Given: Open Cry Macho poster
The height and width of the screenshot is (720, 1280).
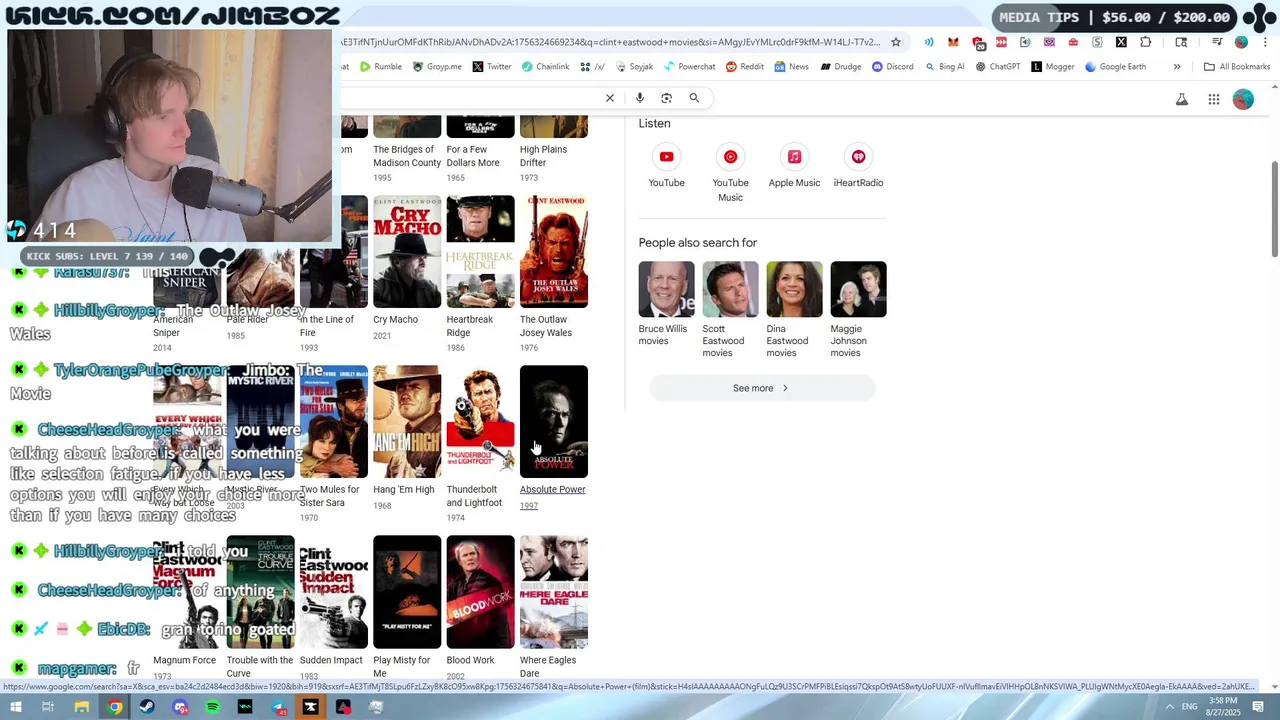Looking at the screenshot, I should pyautogui.click(x=407, y=252).
